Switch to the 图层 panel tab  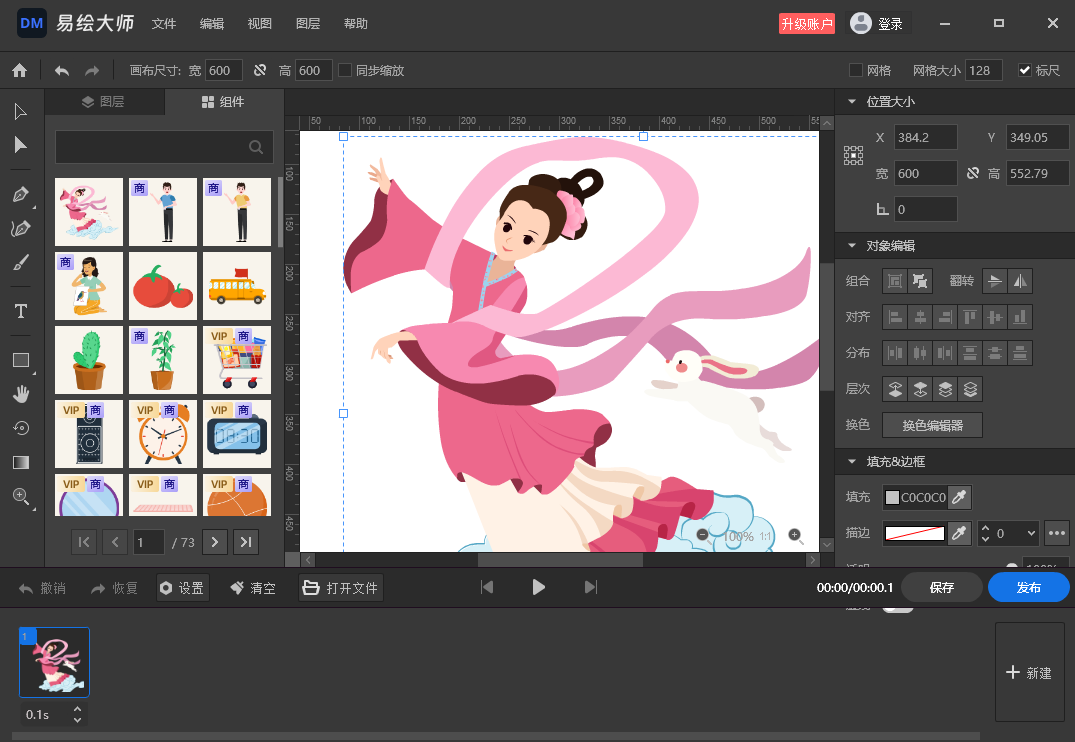point(104,102)
